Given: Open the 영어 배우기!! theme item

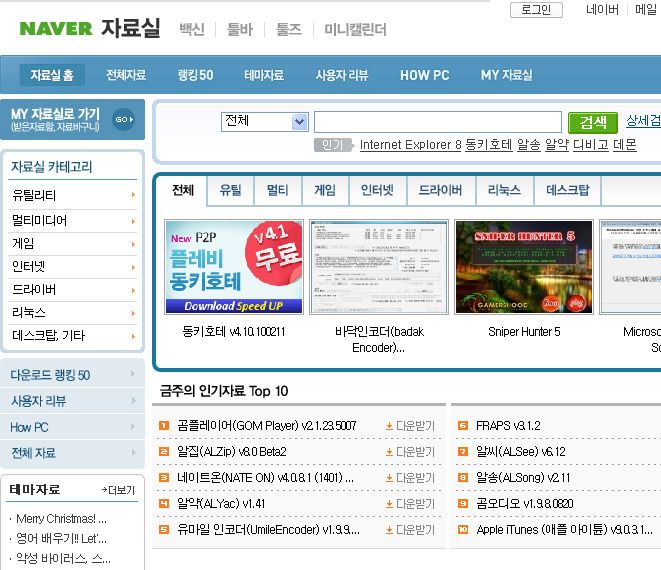Looking at the screenshot, I should coord(61,538).
